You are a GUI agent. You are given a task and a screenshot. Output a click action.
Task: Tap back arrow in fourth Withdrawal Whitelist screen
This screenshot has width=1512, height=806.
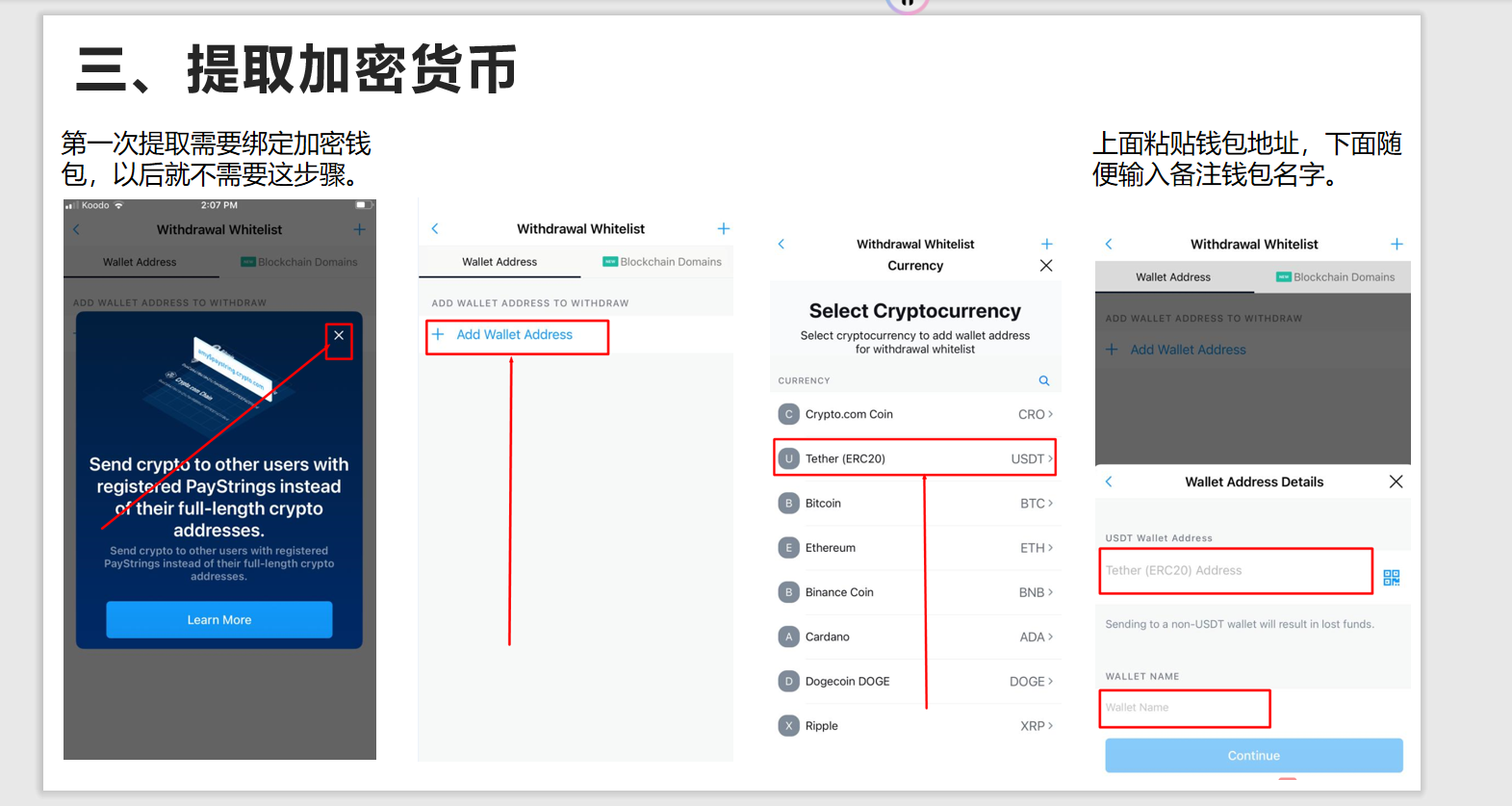coord(1109,244)
